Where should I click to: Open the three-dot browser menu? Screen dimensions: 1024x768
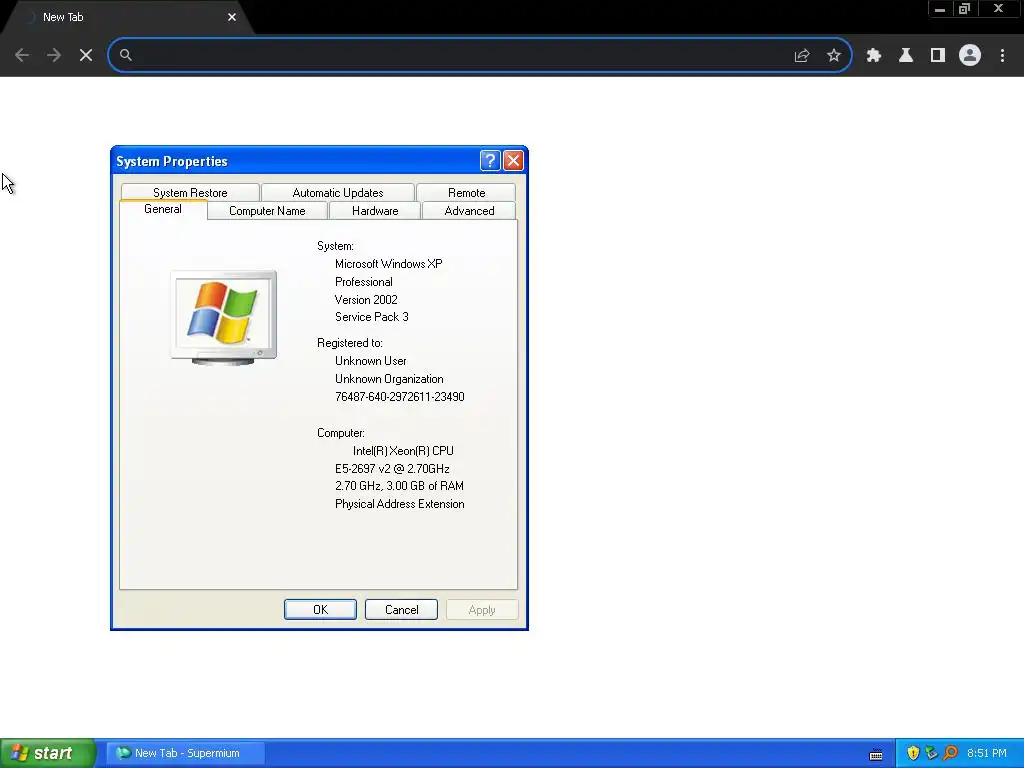[x=1002, y=56]
